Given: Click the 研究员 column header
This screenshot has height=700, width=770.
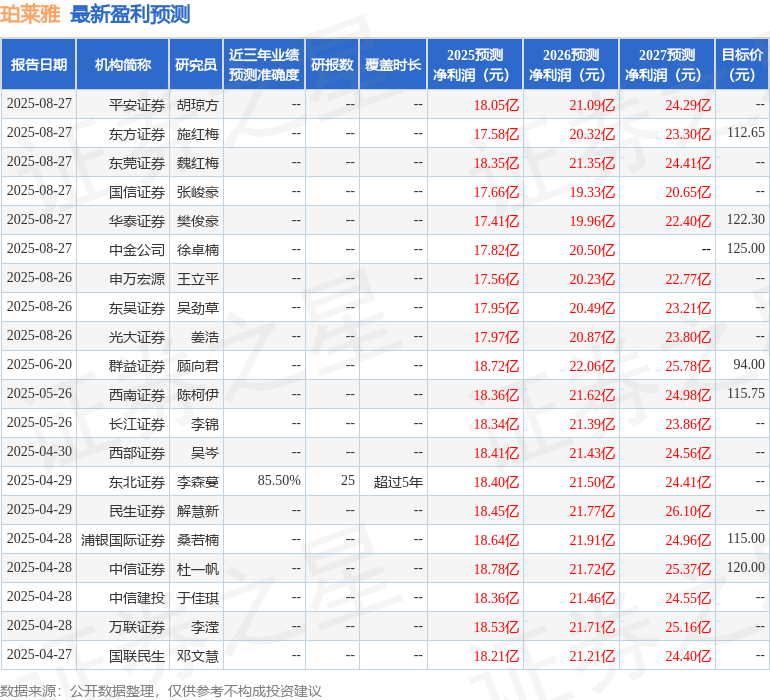Looking at the screenshot, I should [x=195, y=65].
